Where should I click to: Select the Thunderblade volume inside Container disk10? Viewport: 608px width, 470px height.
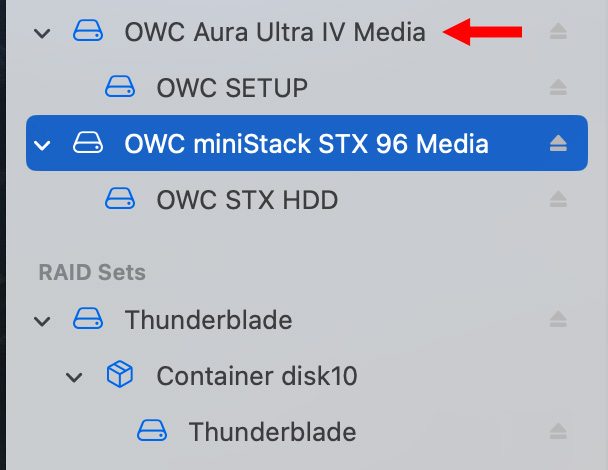click(x=272, y=432)
